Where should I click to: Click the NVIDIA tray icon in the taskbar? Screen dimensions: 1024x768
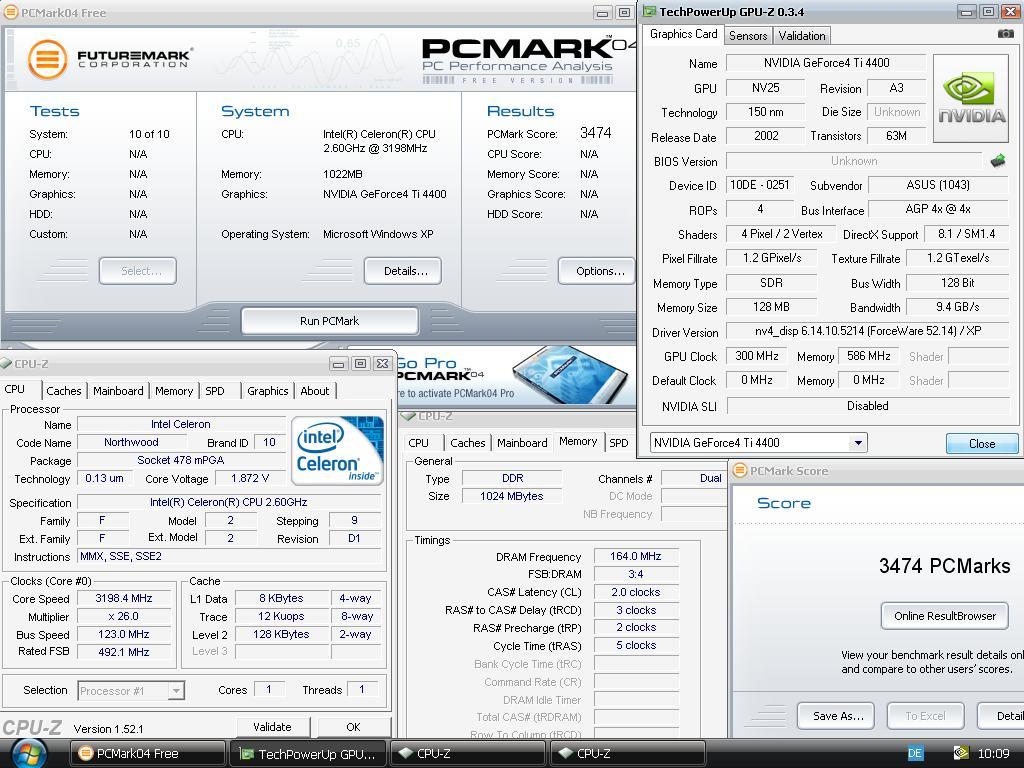pos(961,753)
